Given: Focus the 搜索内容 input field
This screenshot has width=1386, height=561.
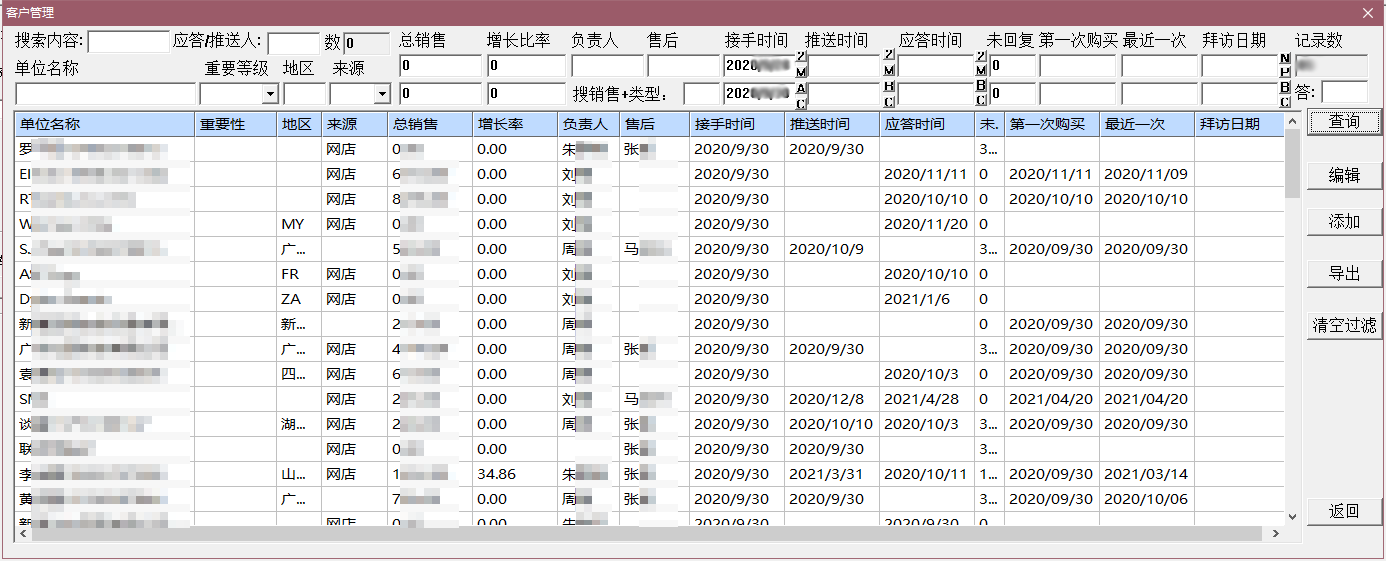Looking at the screenshot, I should (129, 42).
